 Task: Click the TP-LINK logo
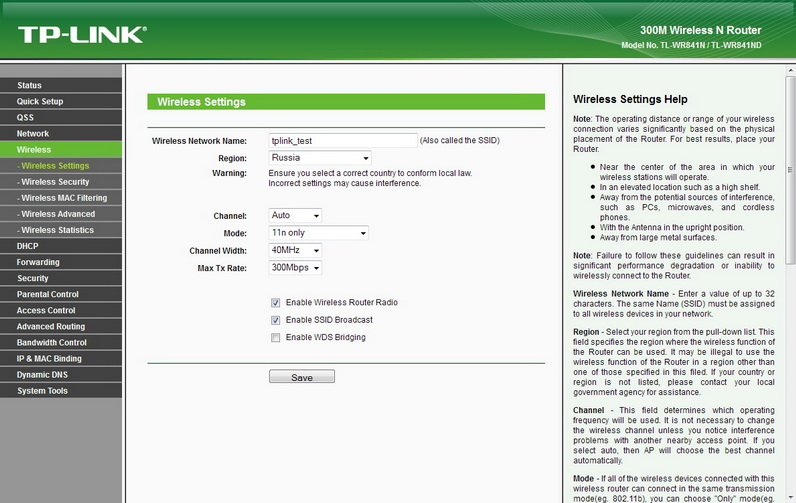coord(82,34)
